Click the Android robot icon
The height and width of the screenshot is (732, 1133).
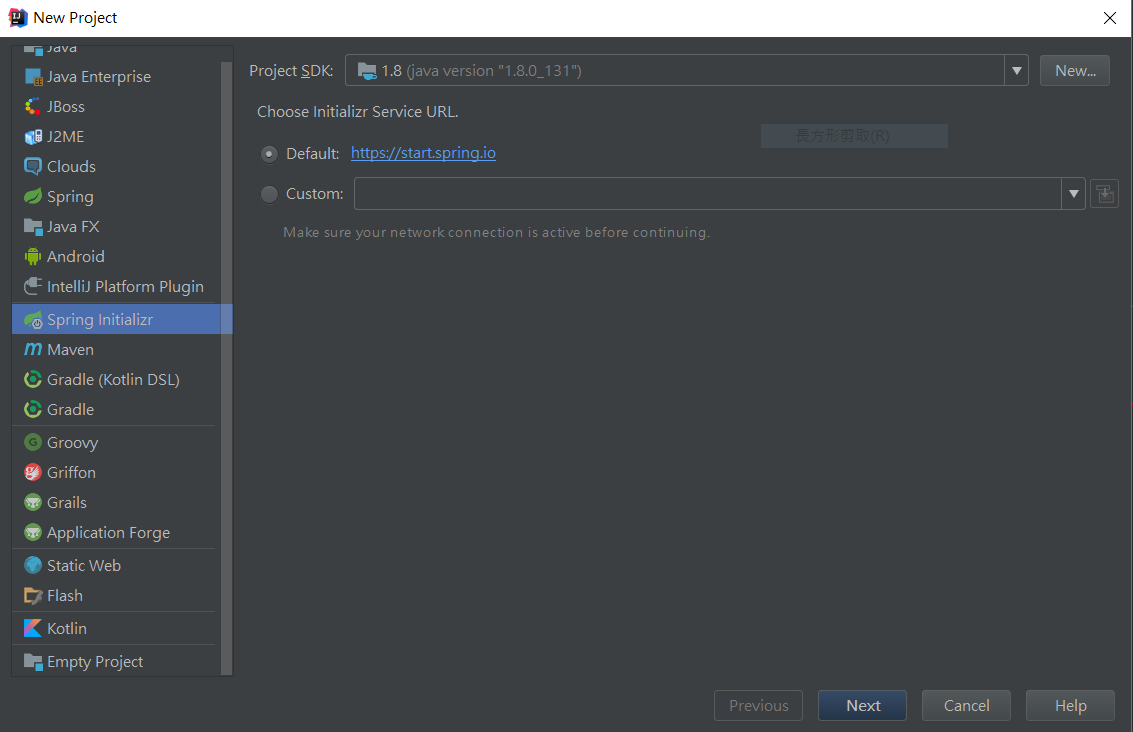[x=33, y=257]
